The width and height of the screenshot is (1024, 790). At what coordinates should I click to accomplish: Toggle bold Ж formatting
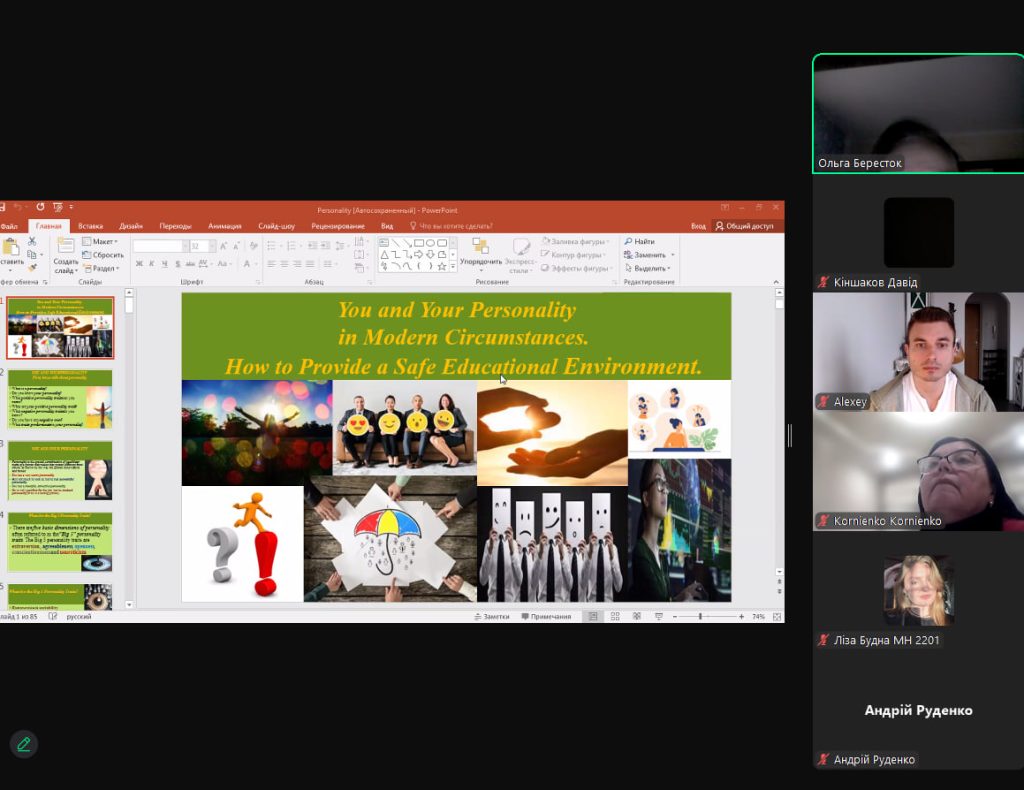click(x=139, y=264)
